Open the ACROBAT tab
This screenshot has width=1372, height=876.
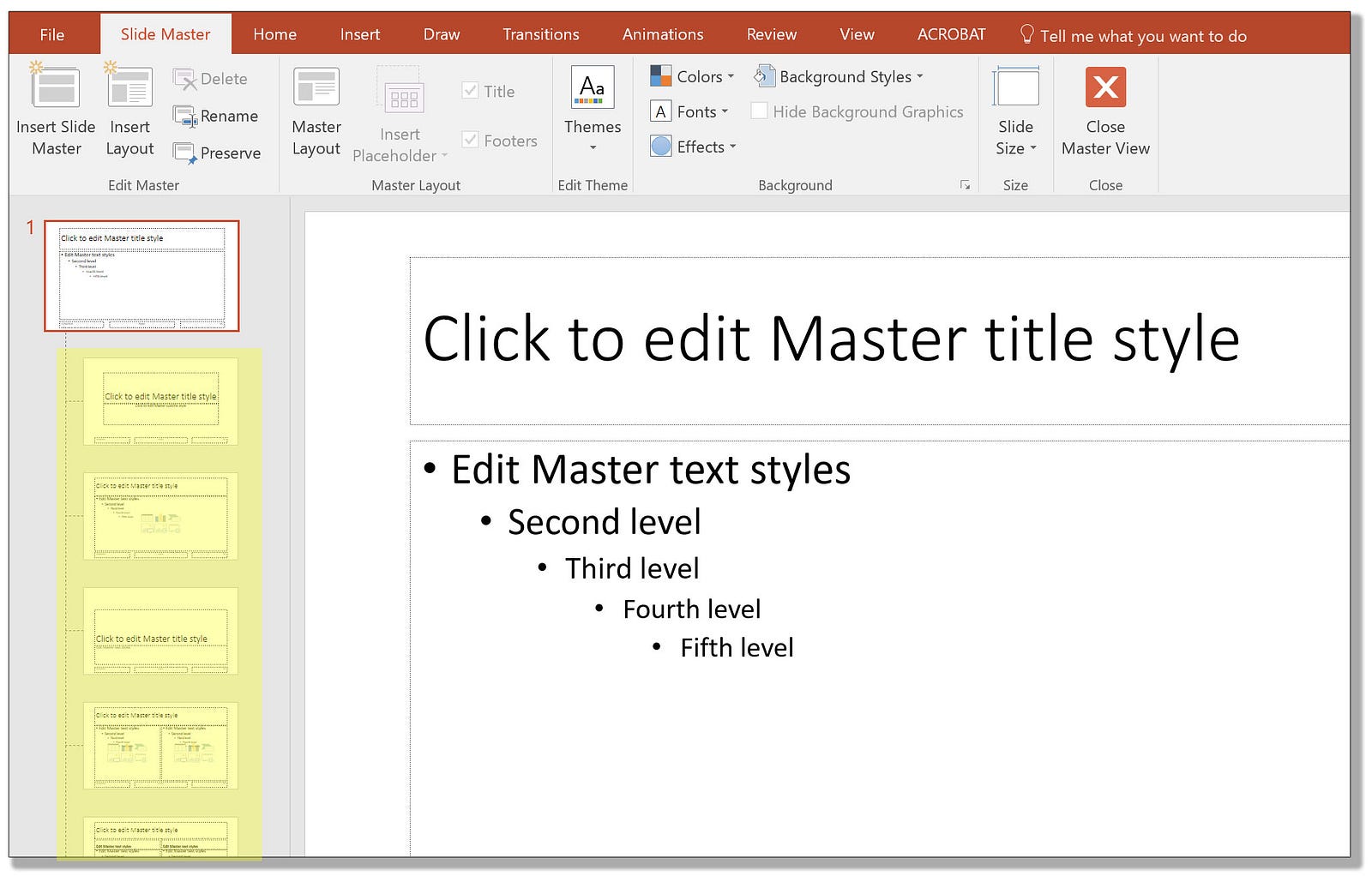point(952,34)
